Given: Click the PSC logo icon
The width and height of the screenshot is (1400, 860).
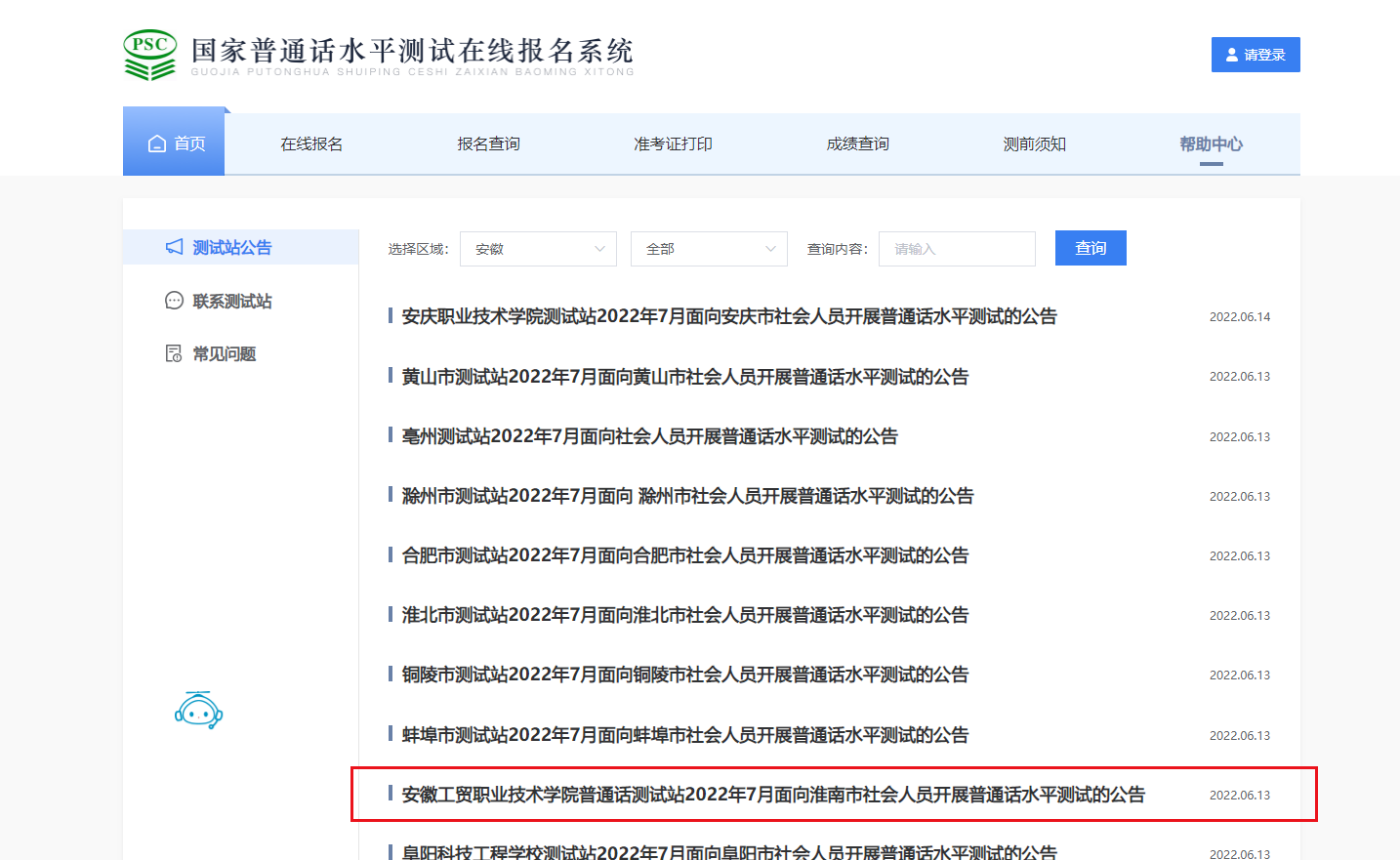Looking at the screenshot, I should [x=149, y=55].
